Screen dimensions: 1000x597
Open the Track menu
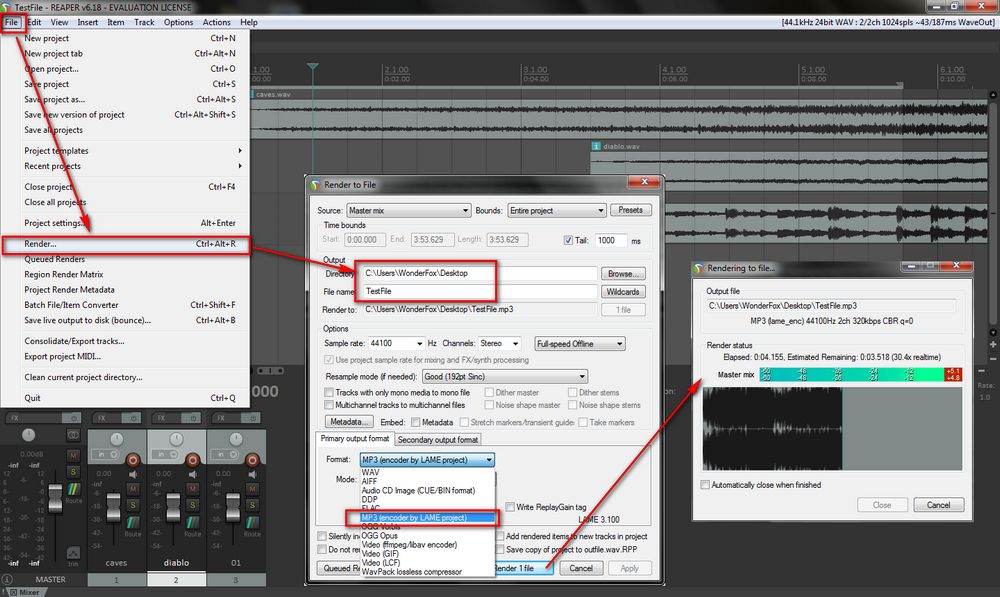tap(144, 22)
